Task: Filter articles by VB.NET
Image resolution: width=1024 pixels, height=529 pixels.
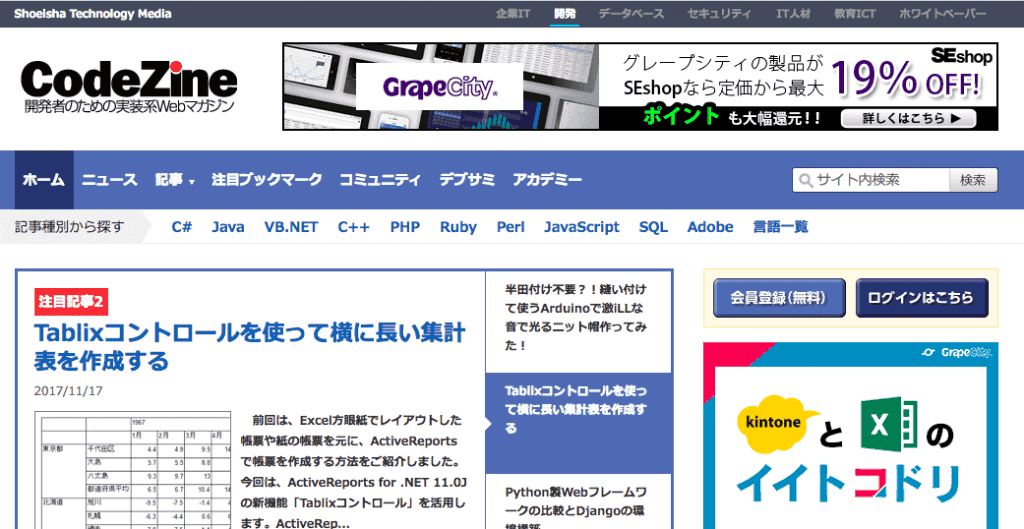Action: (291, 227)
